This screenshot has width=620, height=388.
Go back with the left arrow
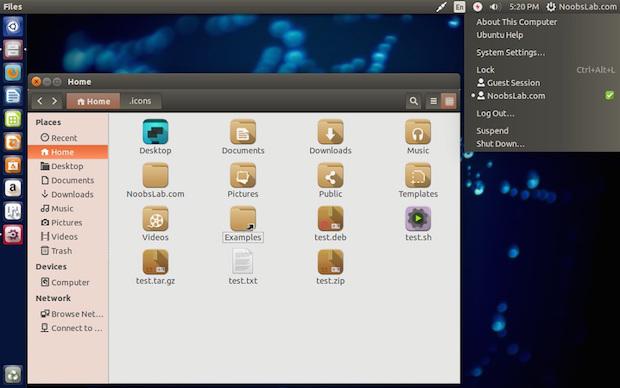(40, 101)
